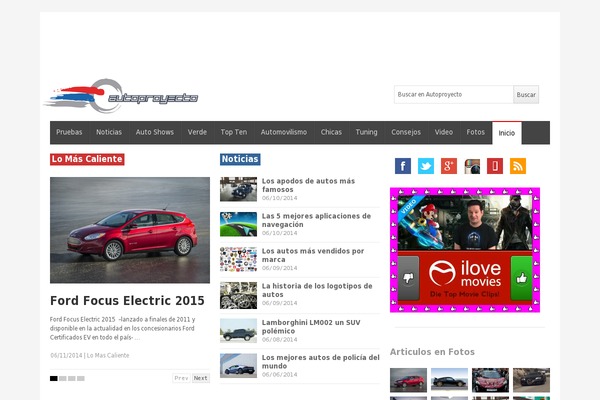Viewport: 600px width, 400px height.
Task: Click the red mobile phone icon
Action: (495, 166)
